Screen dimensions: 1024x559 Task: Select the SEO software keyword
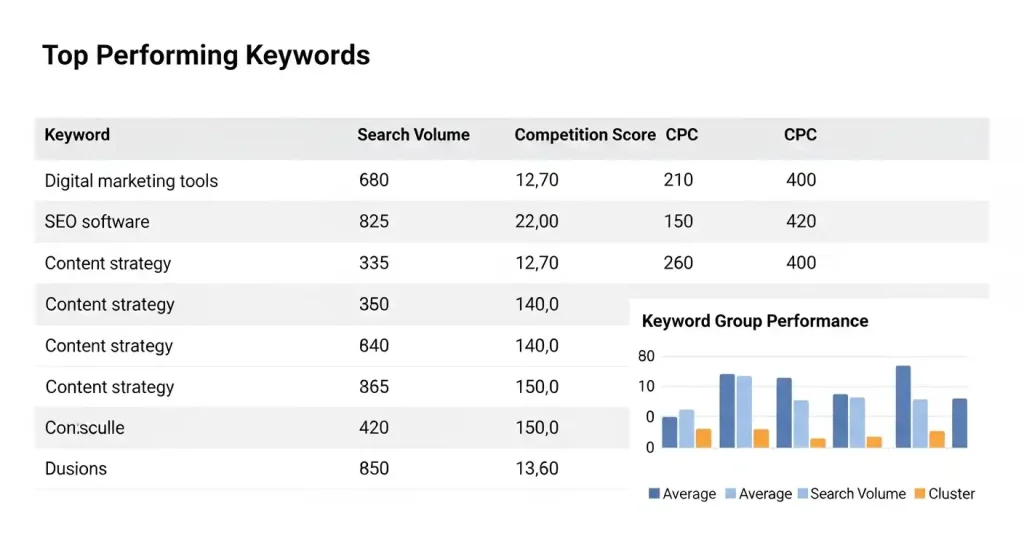97,222
